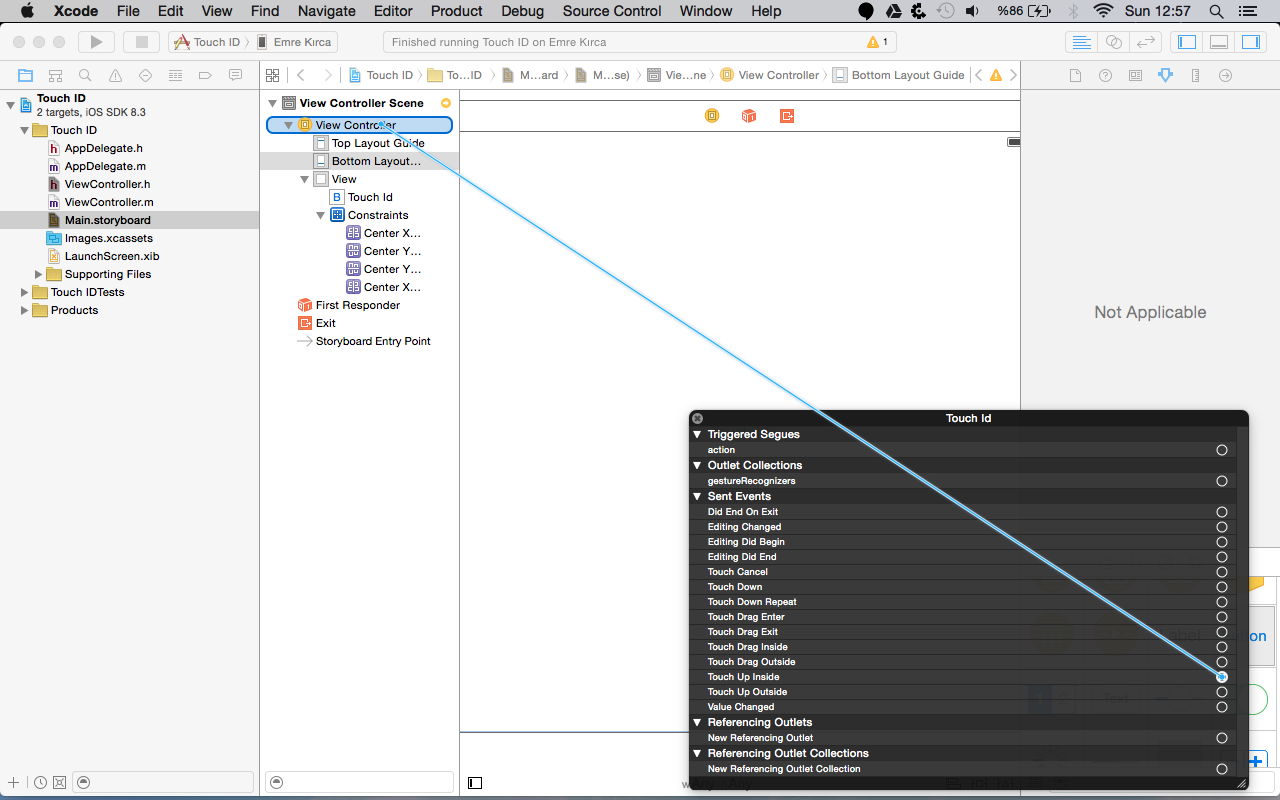Hide the utilities pane

1251,42
